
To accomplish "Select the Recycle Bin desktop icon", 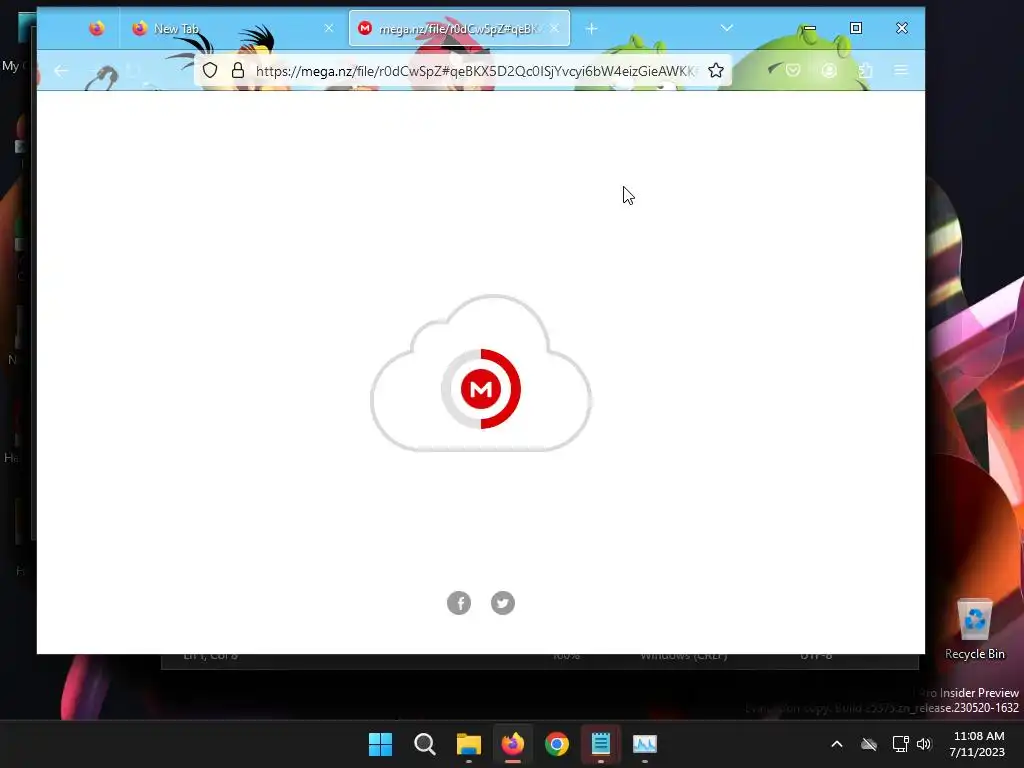I will [x=974, y=629].
